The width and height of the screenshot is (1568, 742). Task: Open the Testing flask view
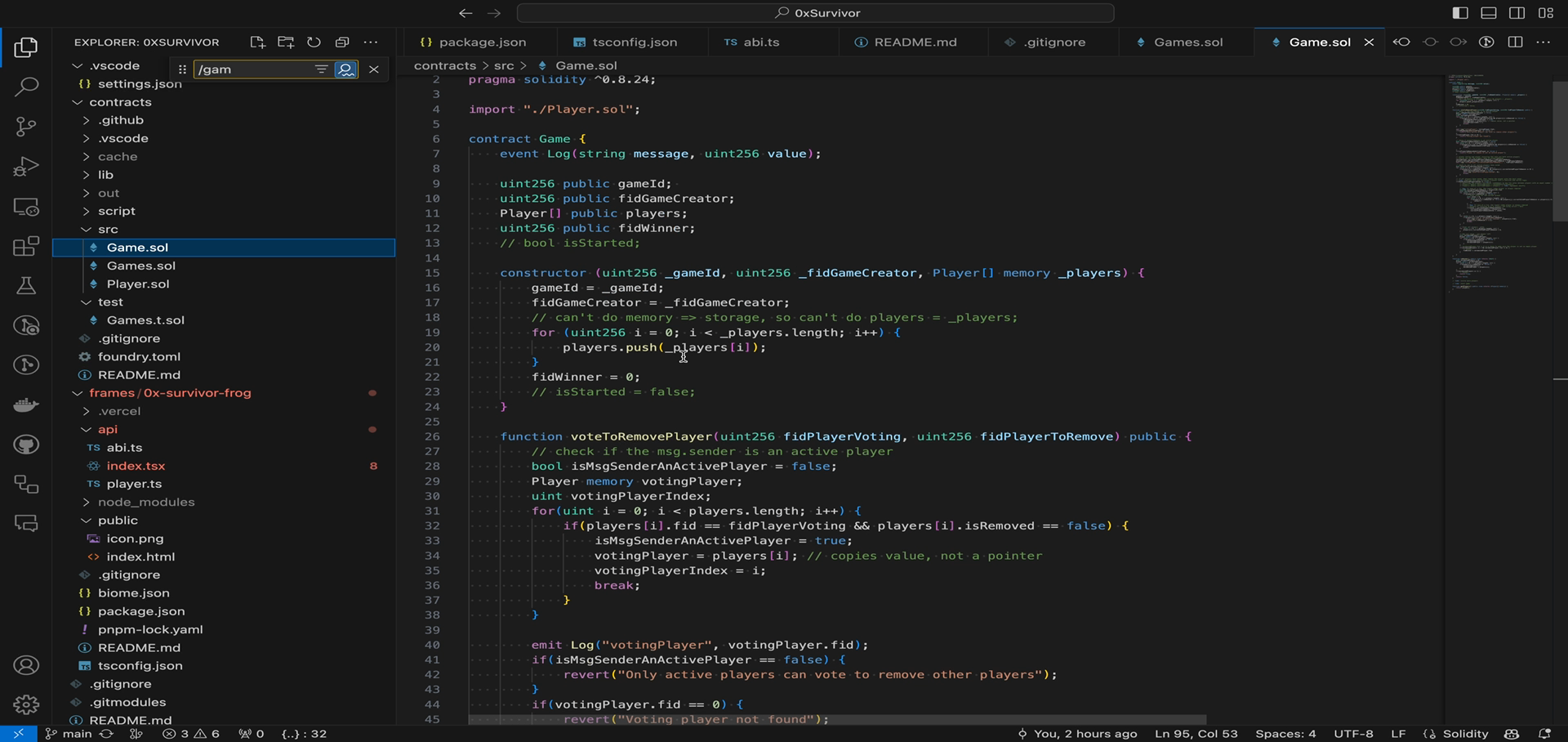(26, 286)
